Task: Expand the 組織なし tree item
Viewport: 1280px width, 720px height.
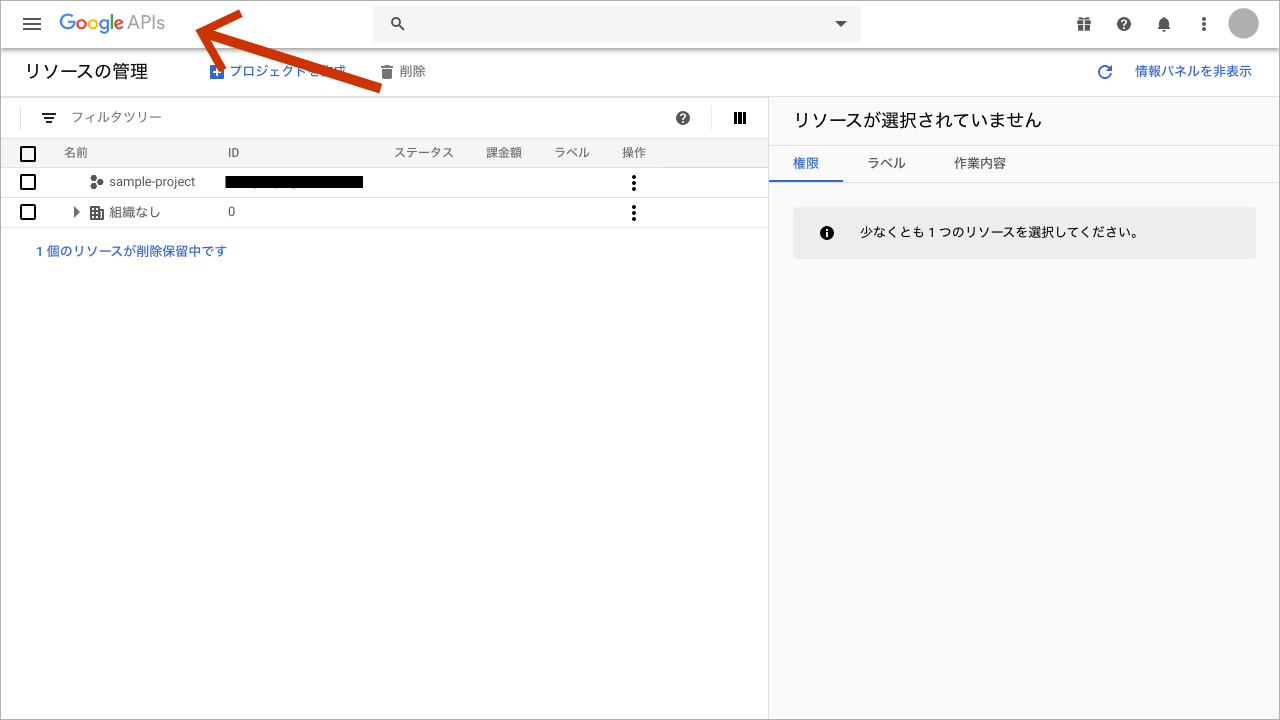Action: (77, 212)
